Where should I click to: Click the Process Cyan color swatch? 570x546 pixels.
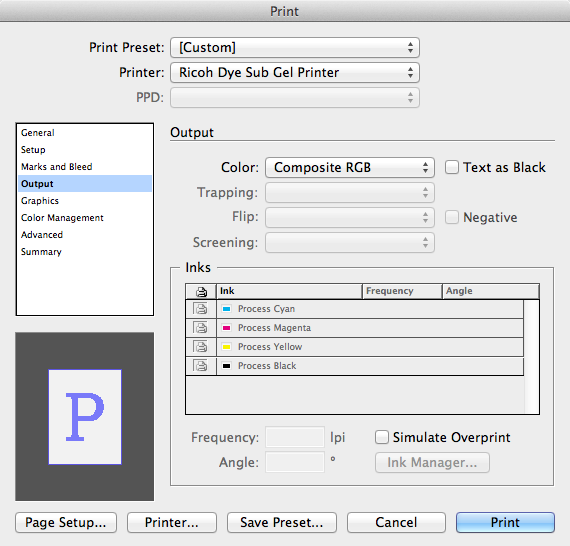(x=226, y=309)
